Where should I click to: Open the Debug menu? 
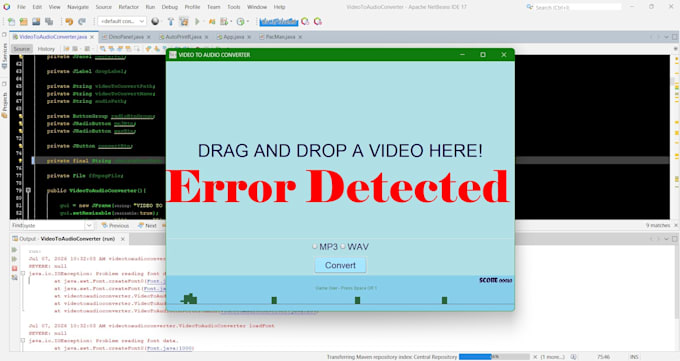click(170, 7)
